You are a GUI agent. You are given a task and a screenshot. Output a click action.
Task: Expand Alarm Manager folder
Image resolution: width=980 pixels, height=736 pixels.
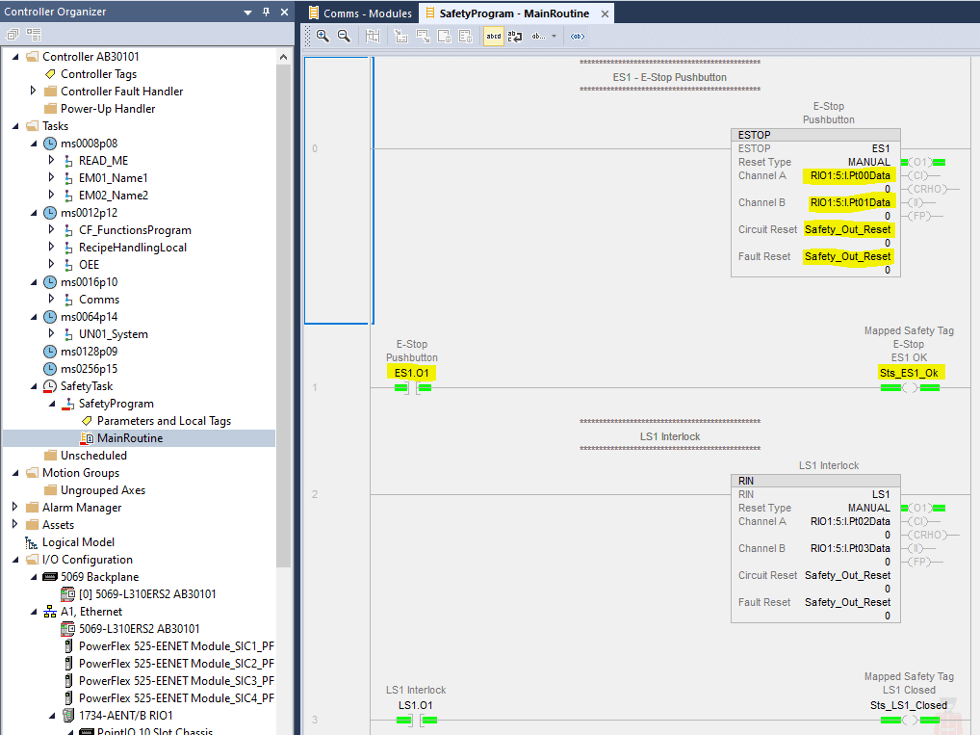[x=15, y=507]
